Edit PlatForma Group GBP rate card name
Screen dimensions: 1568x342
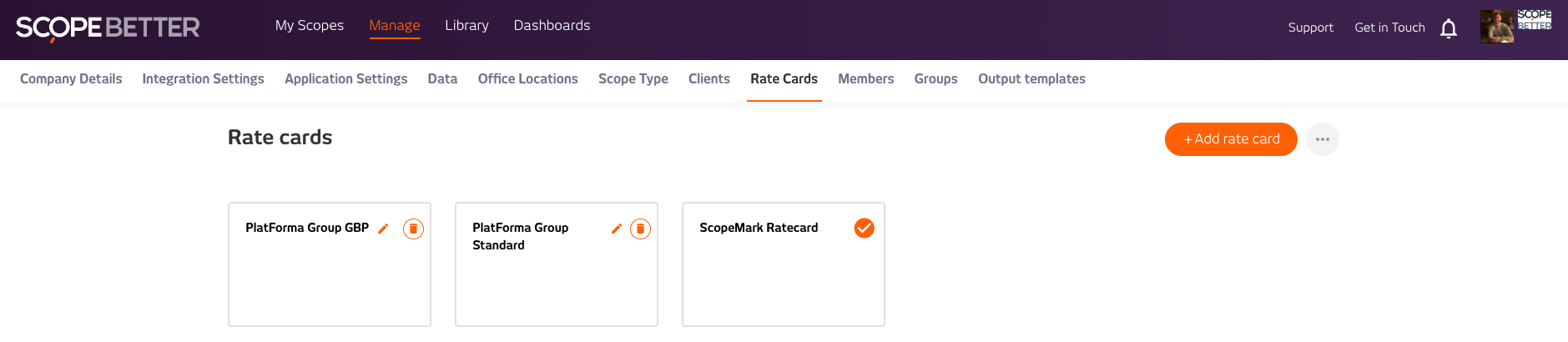(x=383, y=229)
